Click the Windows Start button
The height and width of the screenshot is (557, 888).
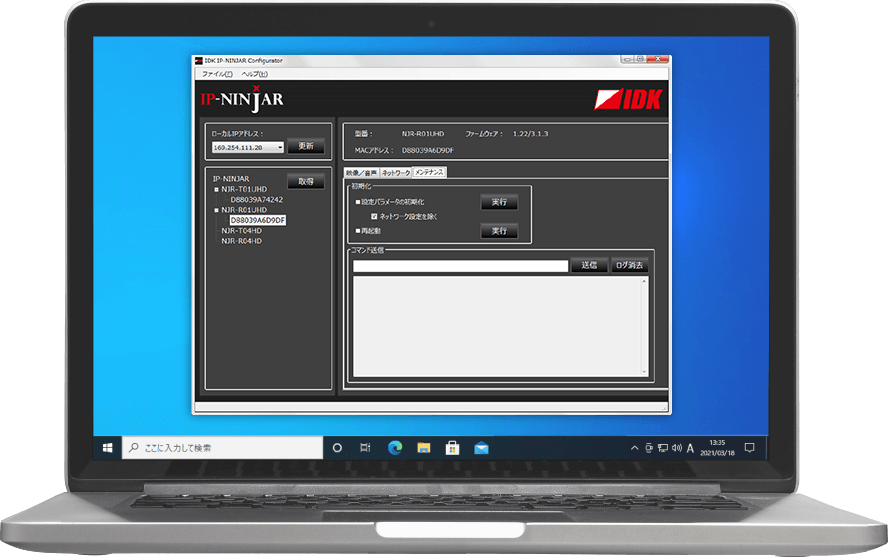tap(108, 447)
